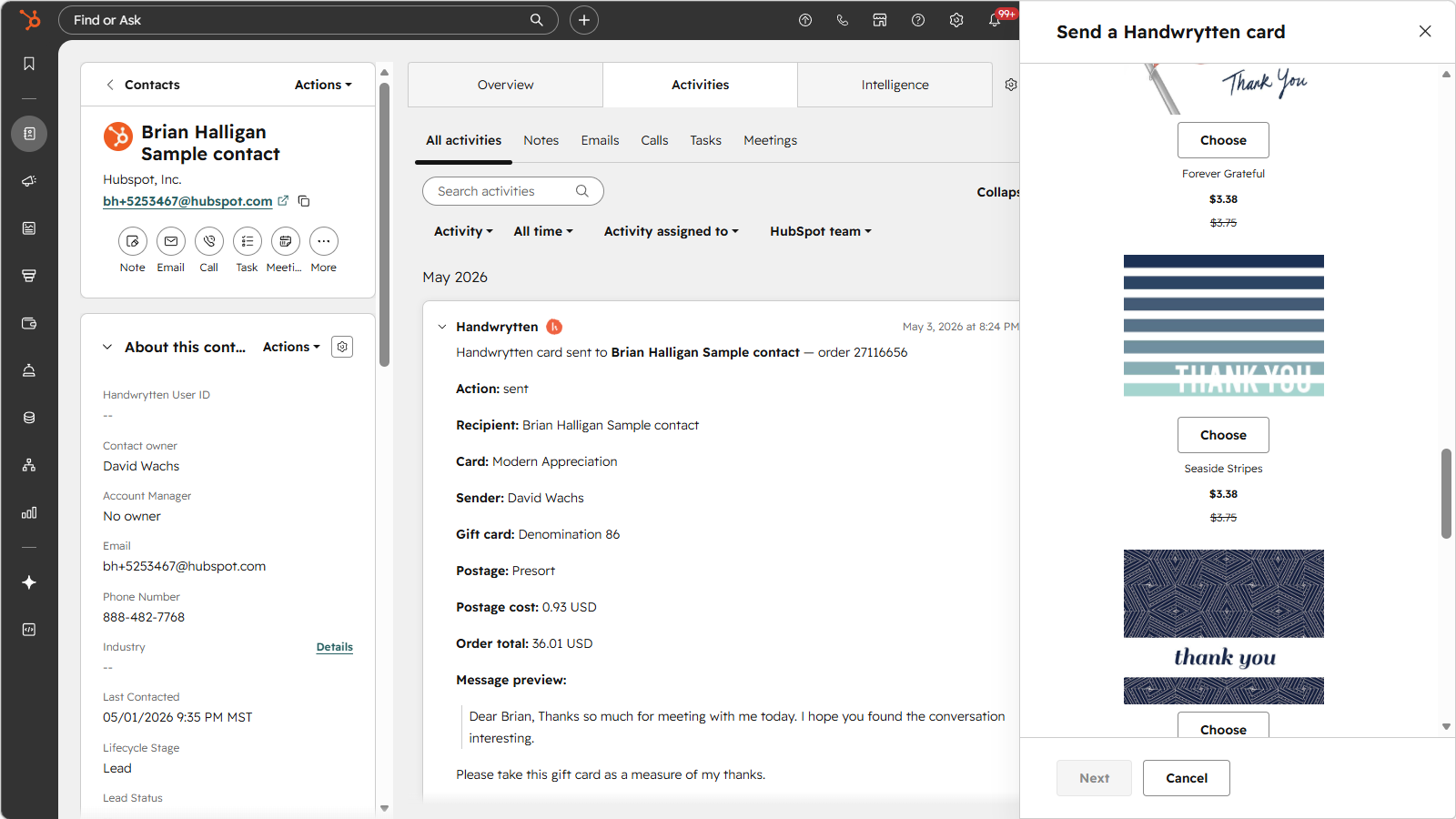The width and height of the screenshot is (1456, 819).
Task: Click the Contact owner value David Wachs
Action: 141,466
